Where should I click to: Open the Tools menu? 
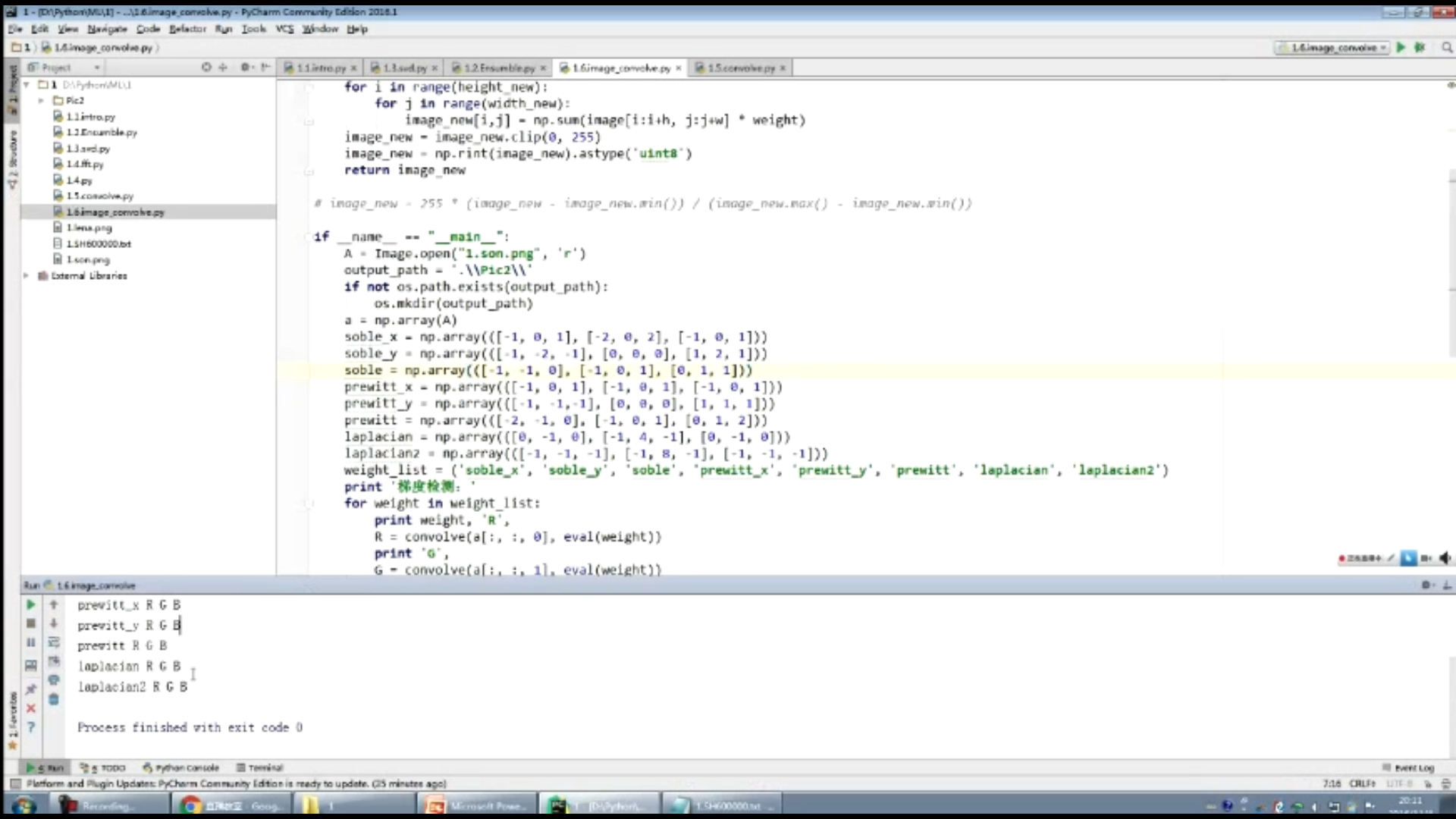click(254, 29)
